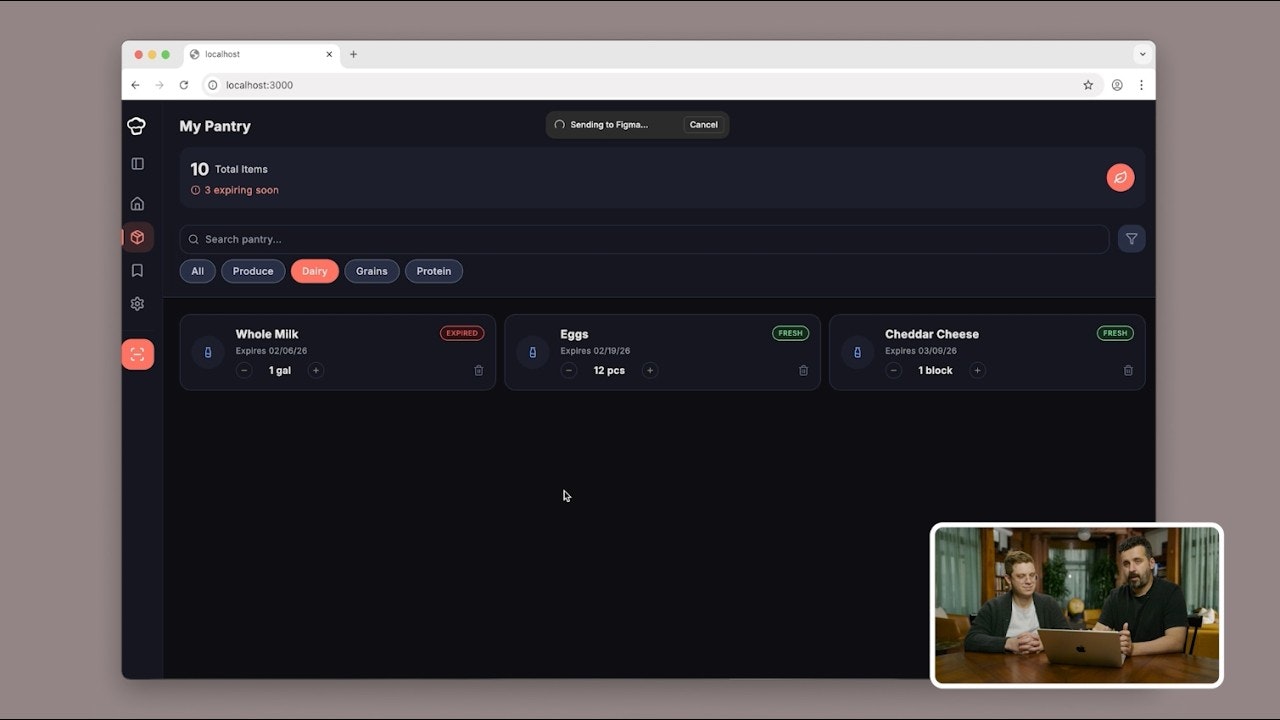Bookmark this page with star icon
The height and width of the screenshot is (720, 1280).
pyautogui.click(x=1088, y=85)
